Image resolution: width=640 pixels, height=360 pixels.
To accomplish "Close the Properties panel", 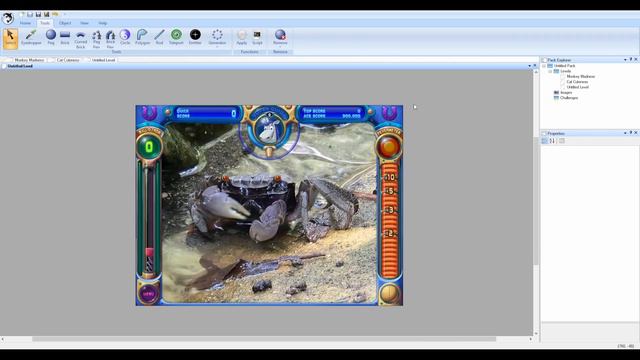I will (x=636, y=133).
